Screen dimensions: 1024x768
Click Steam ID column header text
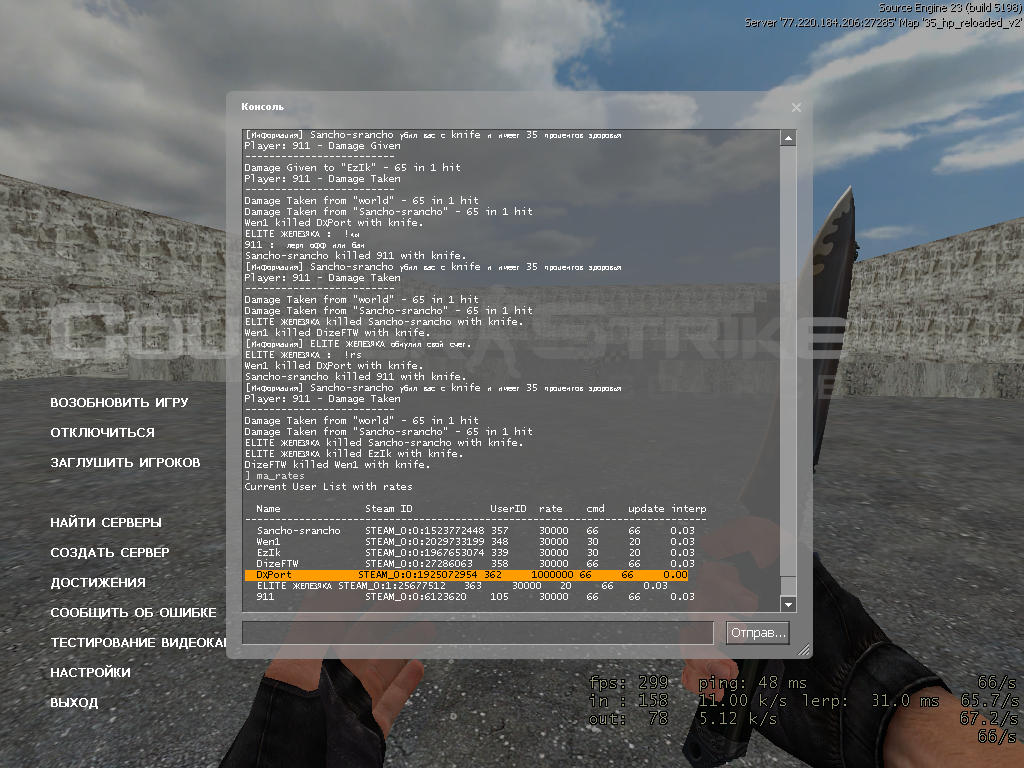389,509
